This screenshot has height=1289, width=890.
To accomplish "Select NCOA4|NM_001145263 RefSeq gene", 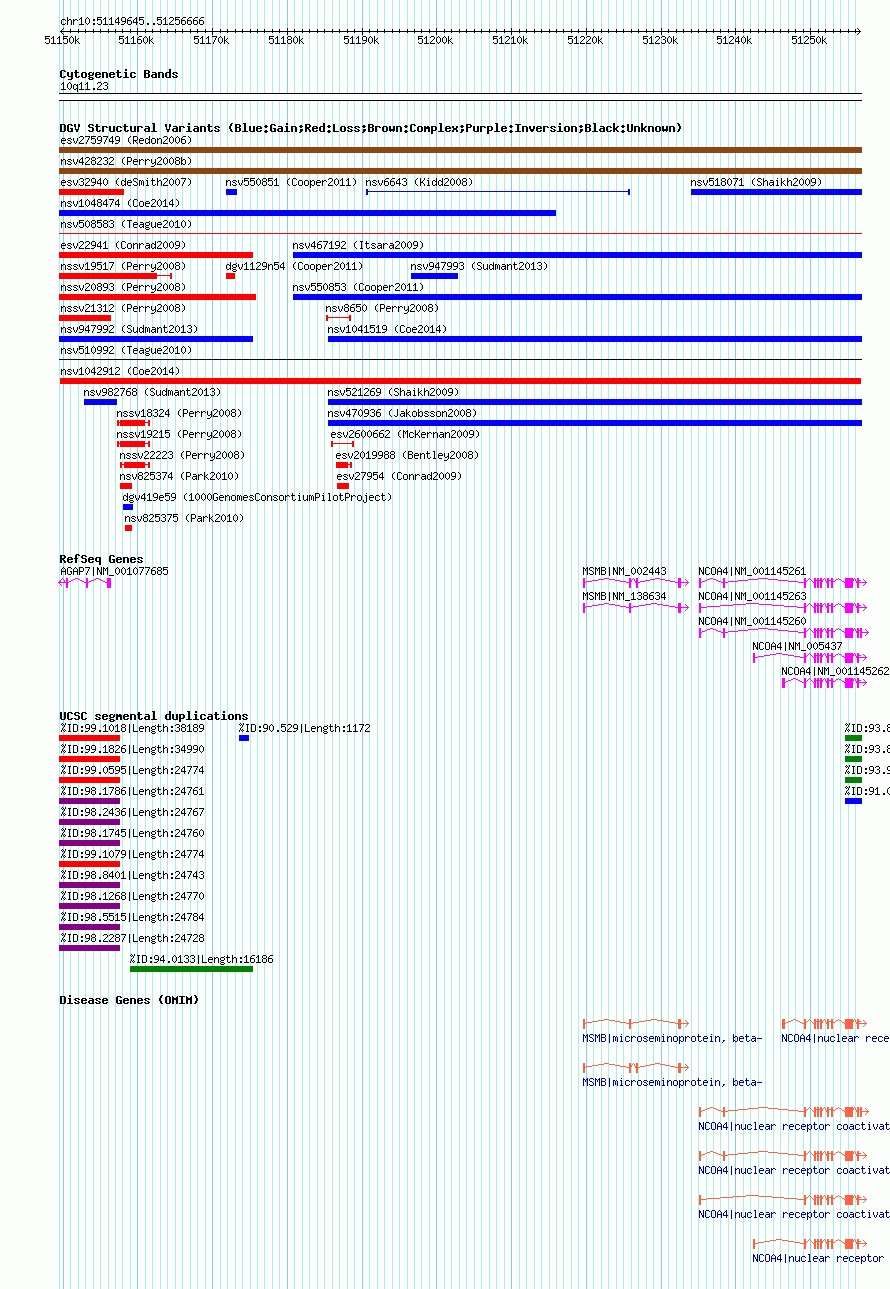I will (x=781, y=606).
